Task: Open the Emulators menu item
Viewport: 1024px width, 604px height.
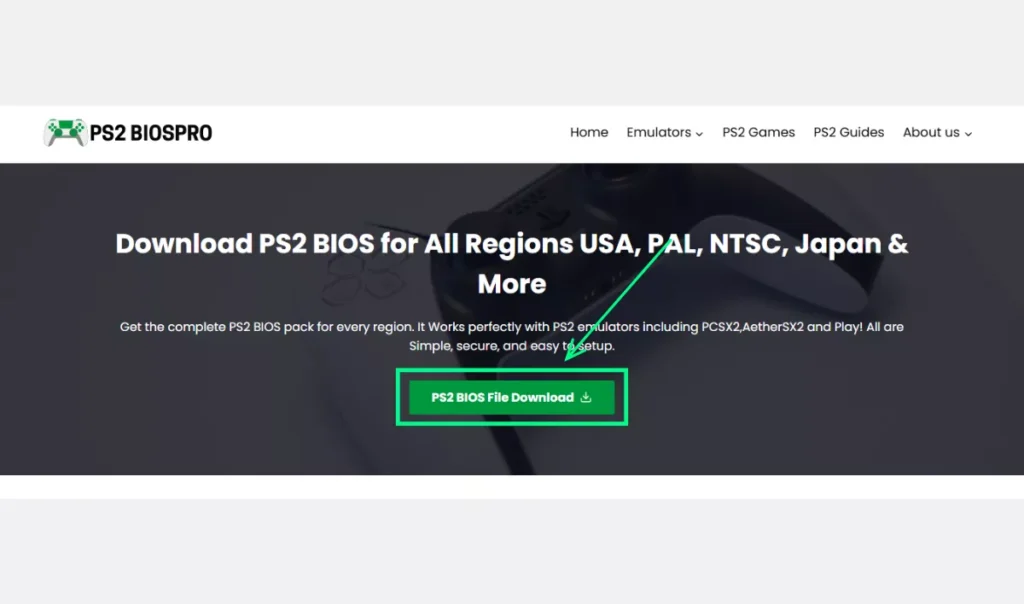Action: (x=658, y=133)
